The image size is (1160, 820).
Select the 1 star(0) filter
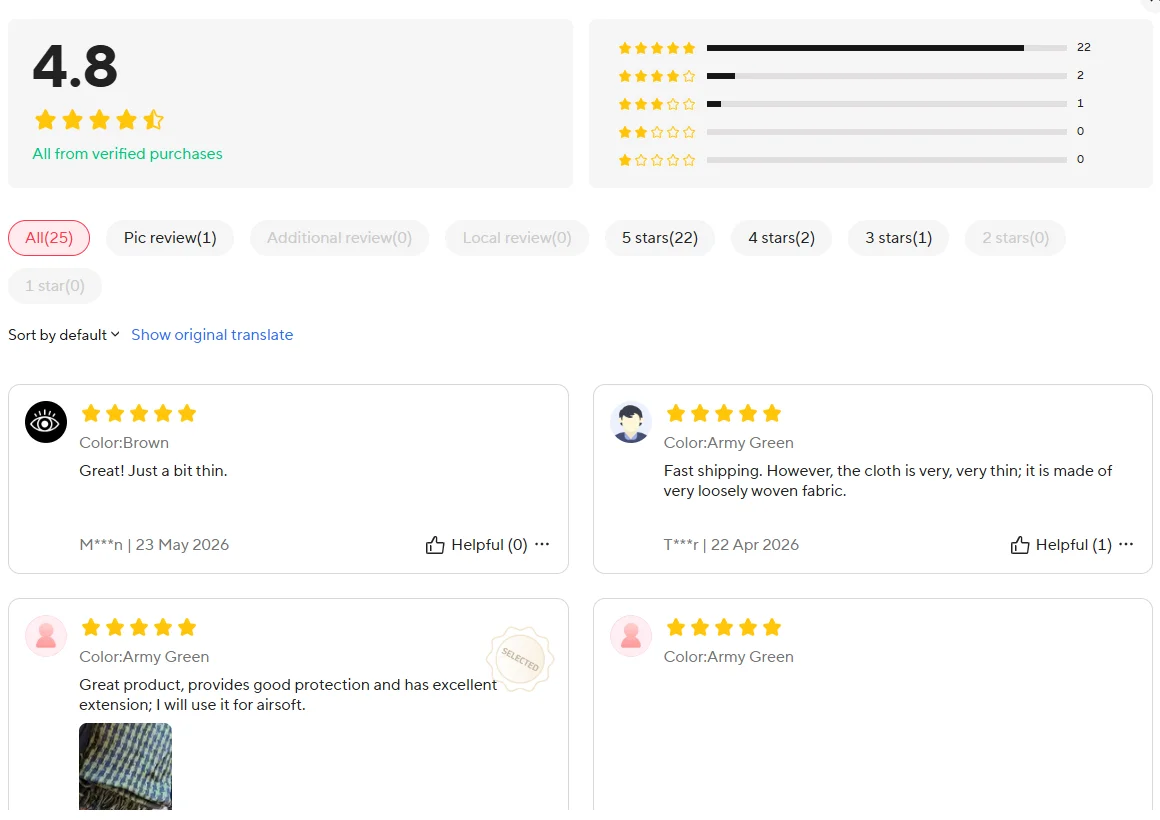55,286
